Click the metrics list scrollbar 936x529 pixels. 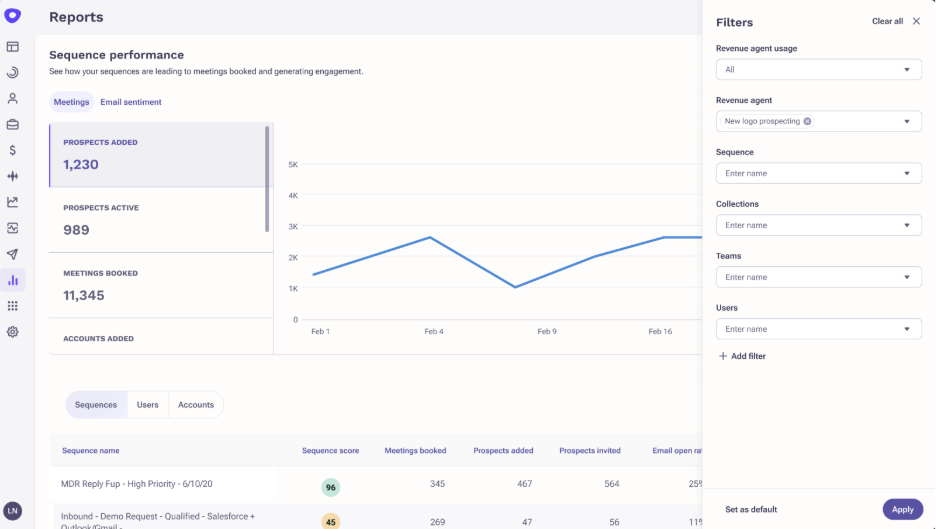(x=267, y=179)
